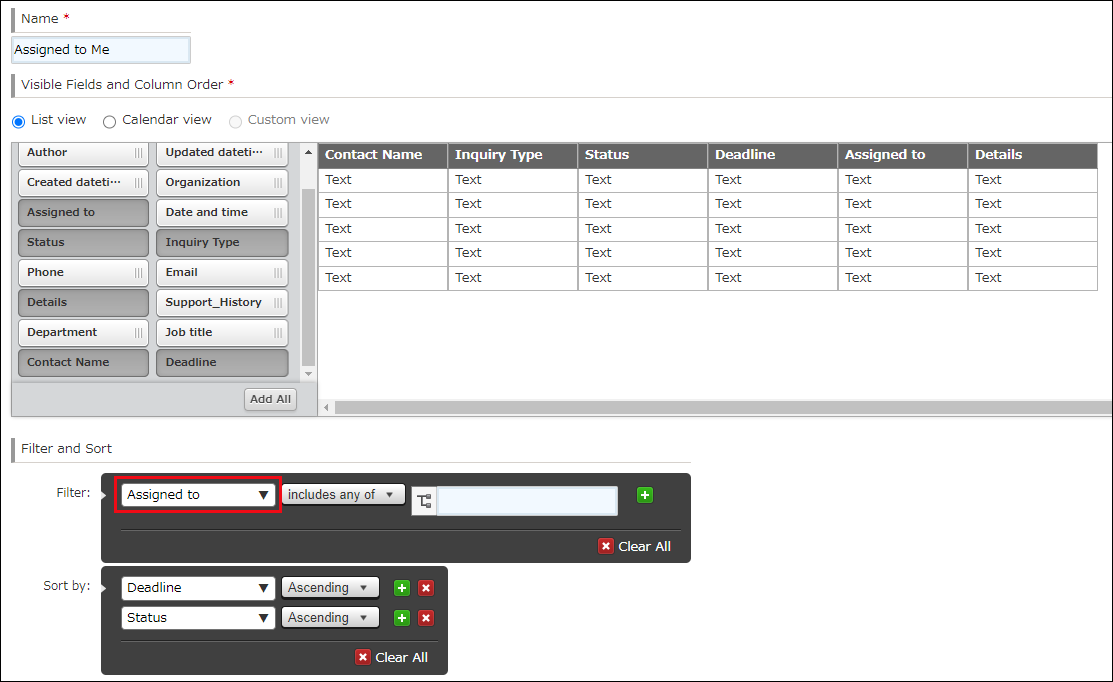Image resolution: width=1113 pixels, height=682 pixels.
Task: Choose the Custom view option
Action: (x=236, y=121)
